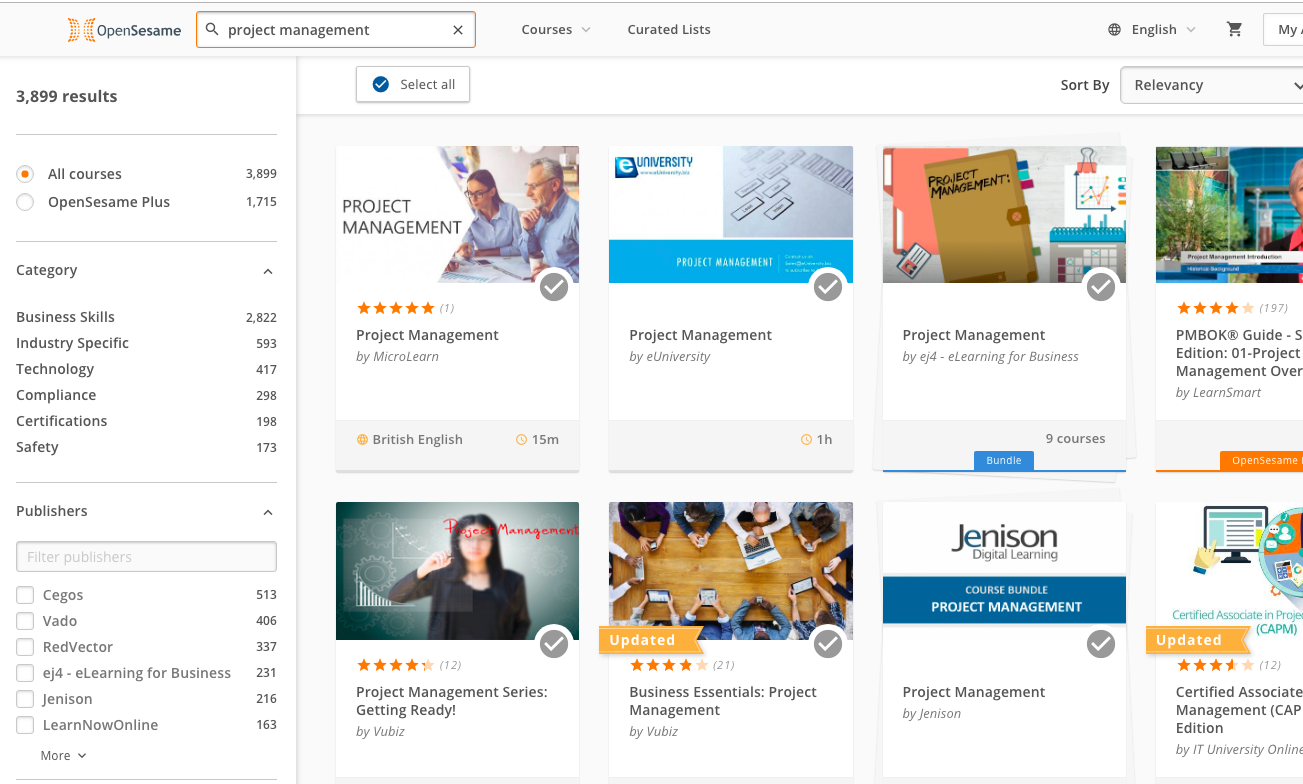This screenshot has width=1303, height=784.
Task: Click the search magnifier icon
Action: point(212,30)
